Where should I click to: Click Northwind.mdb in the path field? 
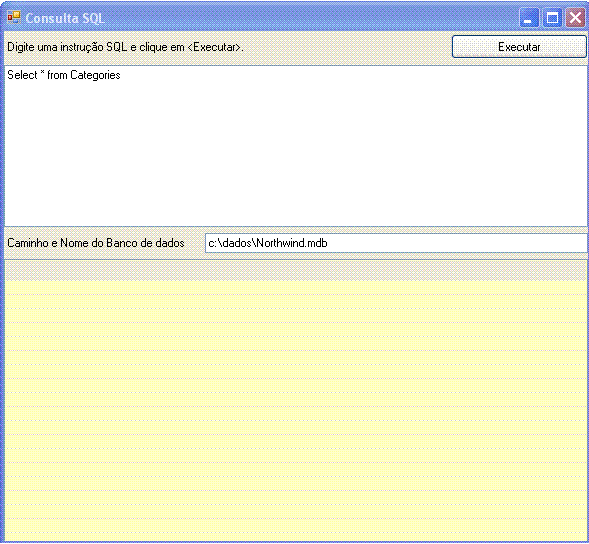(292, 243)
